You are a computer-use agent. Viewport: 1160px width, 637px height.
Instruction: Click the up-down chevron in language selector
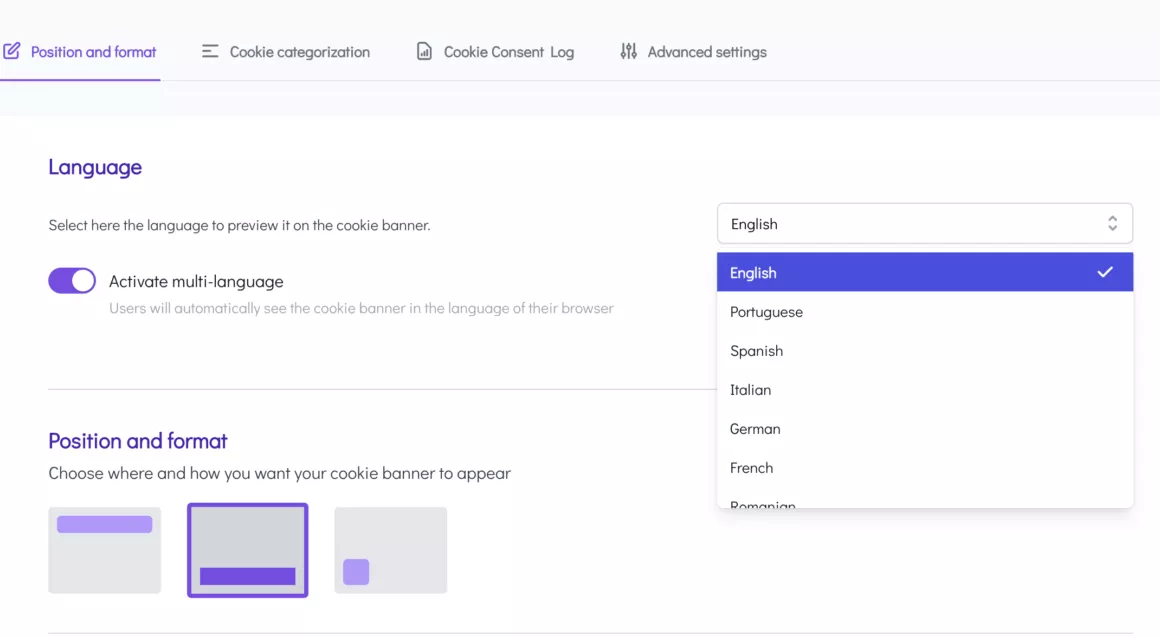coord(1112,224)
